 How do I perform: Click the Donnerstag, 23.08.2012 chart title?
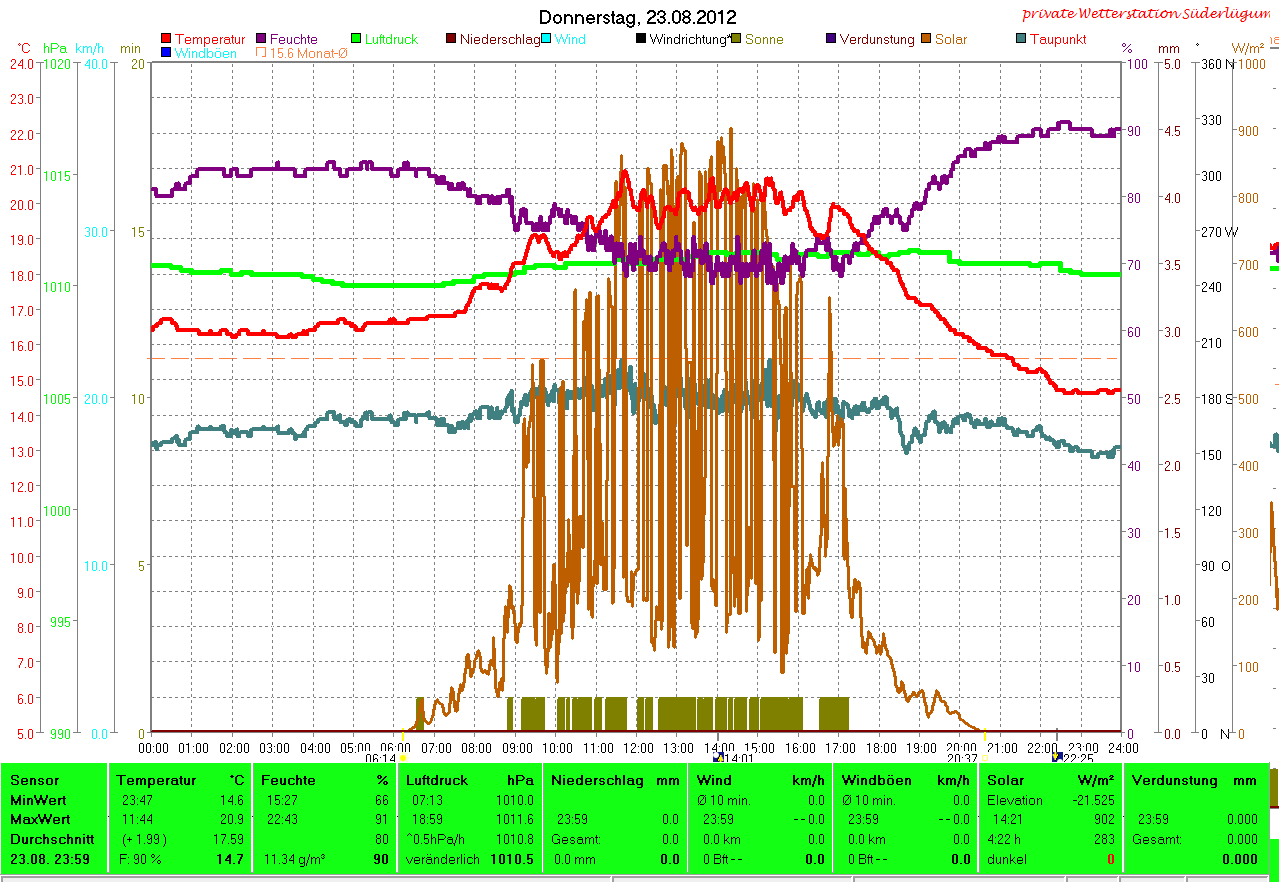637,17
